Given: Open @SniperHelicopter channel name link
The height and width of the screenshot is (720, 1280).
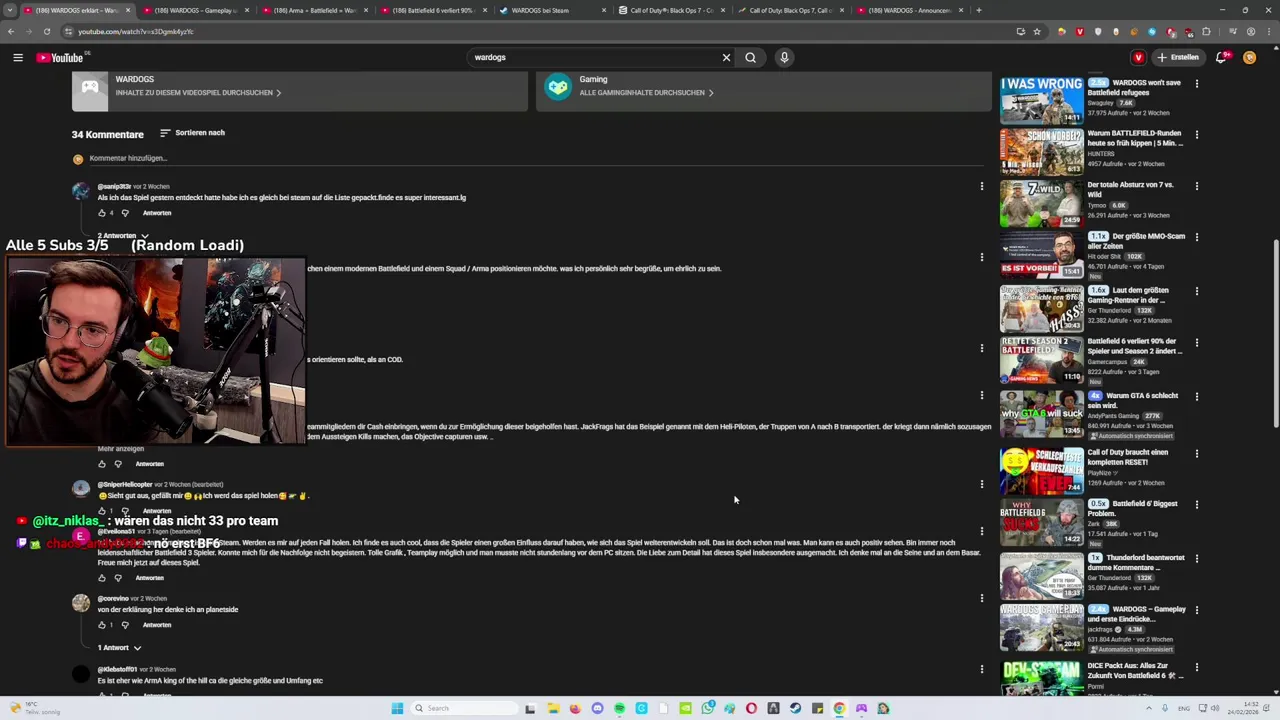Looking at the screenshot, I should click(x=125, y=484).
